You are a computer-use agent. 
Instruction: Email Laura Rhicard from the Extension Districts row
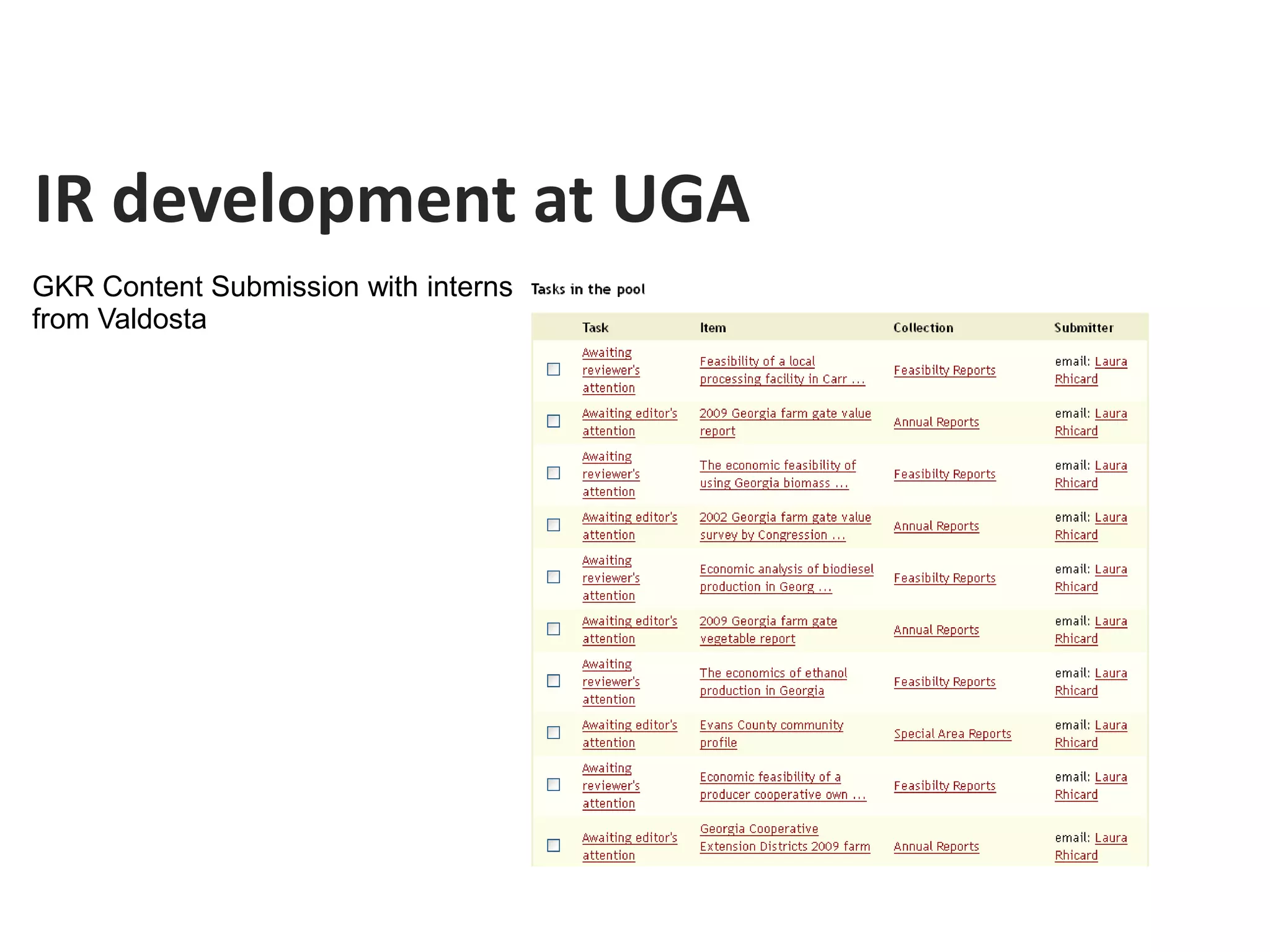click(1091, 847)
